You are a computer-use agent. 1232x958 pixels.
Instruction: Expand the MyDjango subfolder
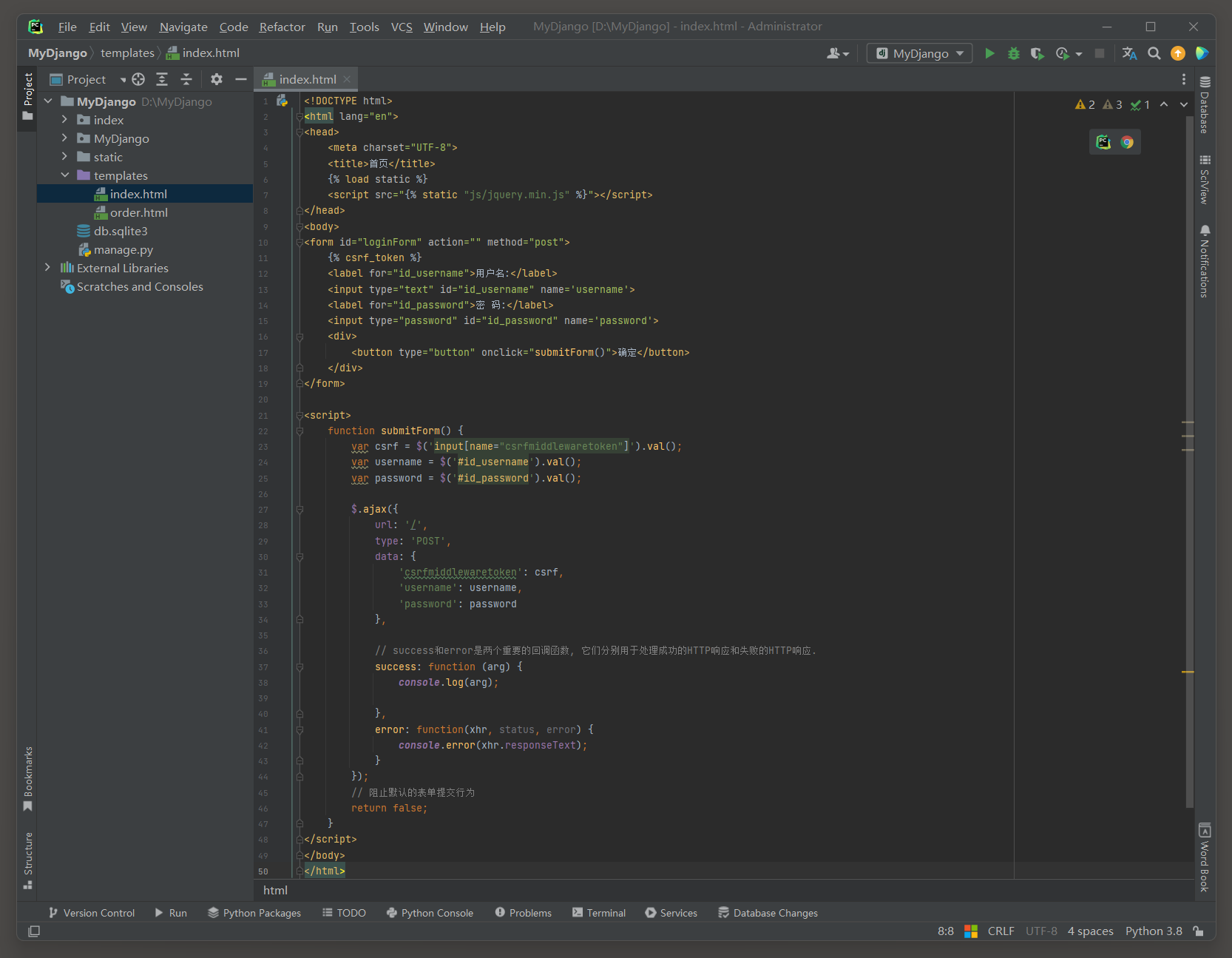[64, 138]
